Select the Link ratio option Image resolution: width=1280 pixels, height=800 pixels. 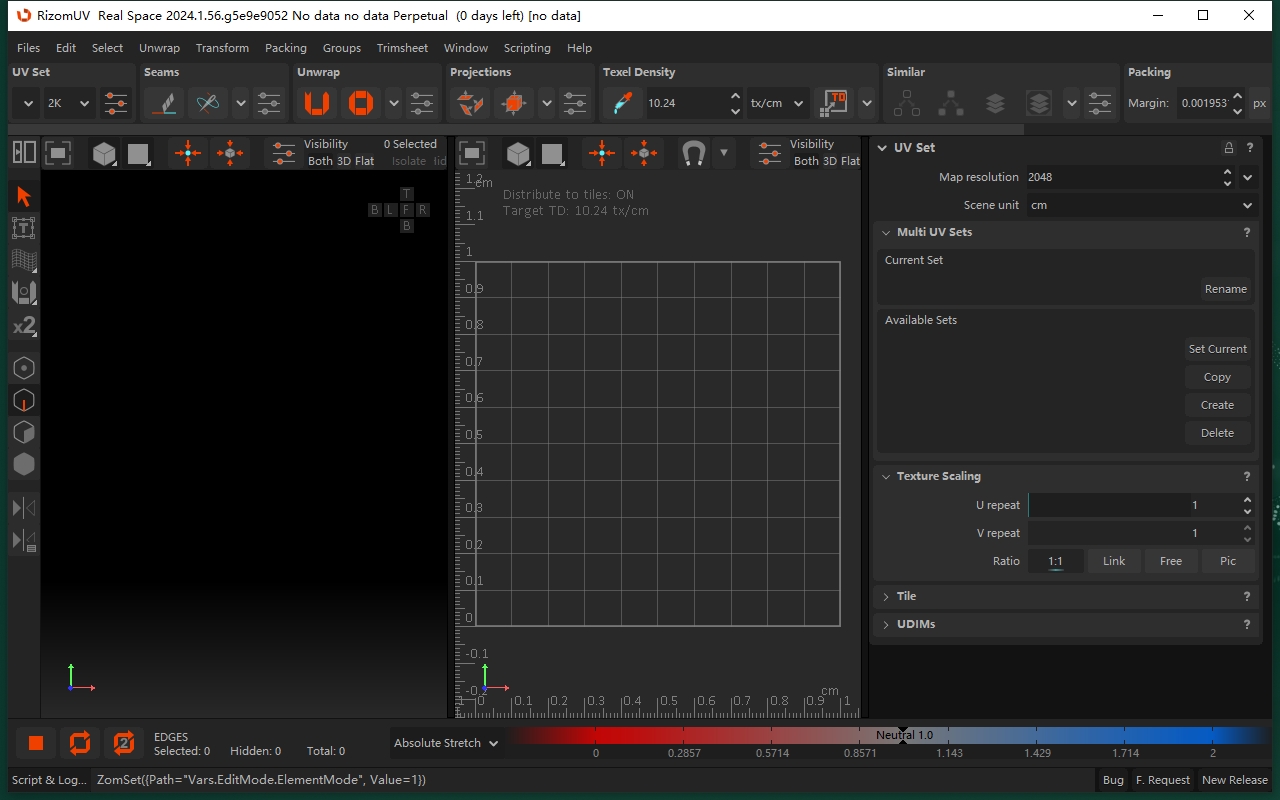click(1114, 561)
